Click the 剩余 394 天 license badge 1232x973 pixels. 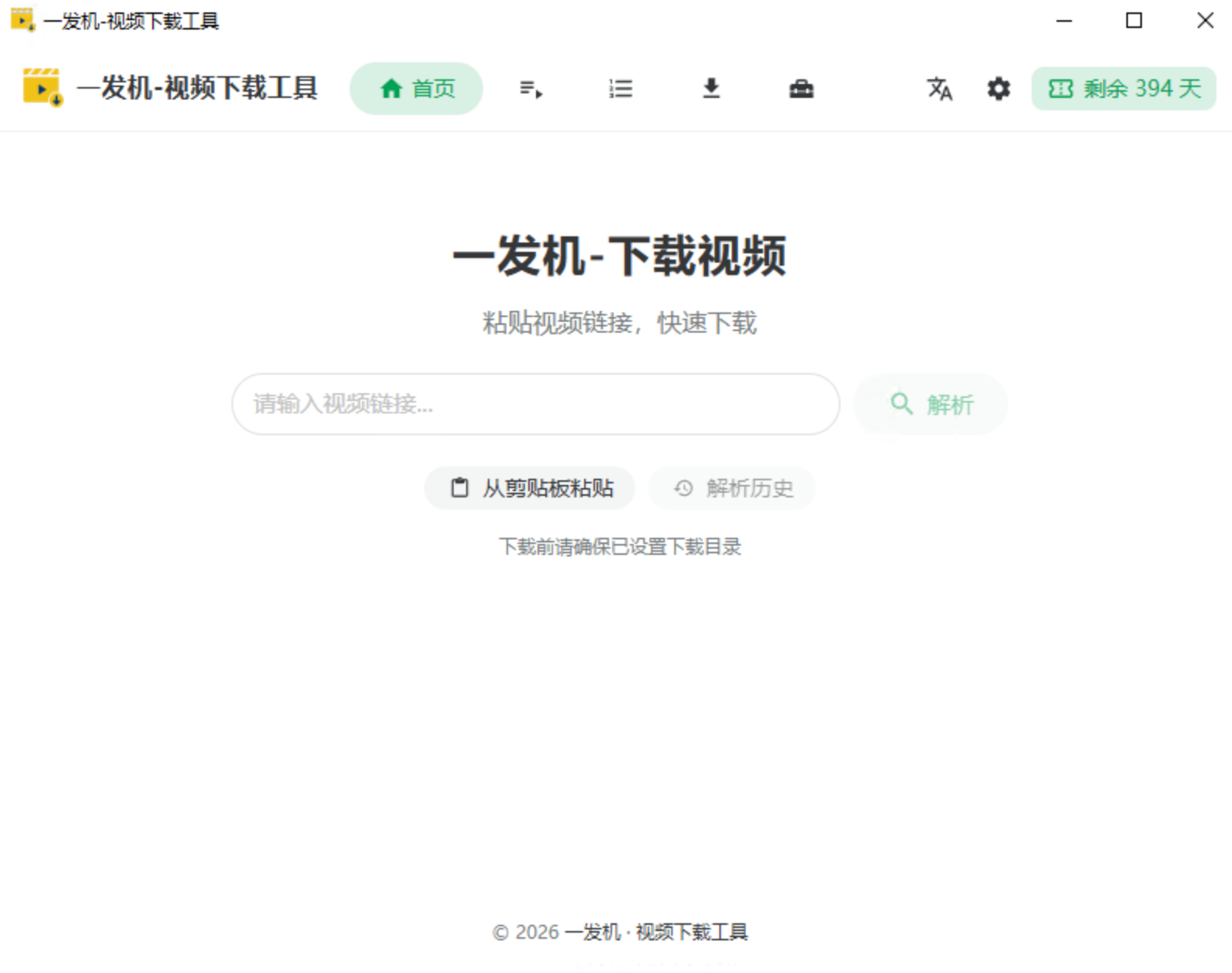(1124, 89)
